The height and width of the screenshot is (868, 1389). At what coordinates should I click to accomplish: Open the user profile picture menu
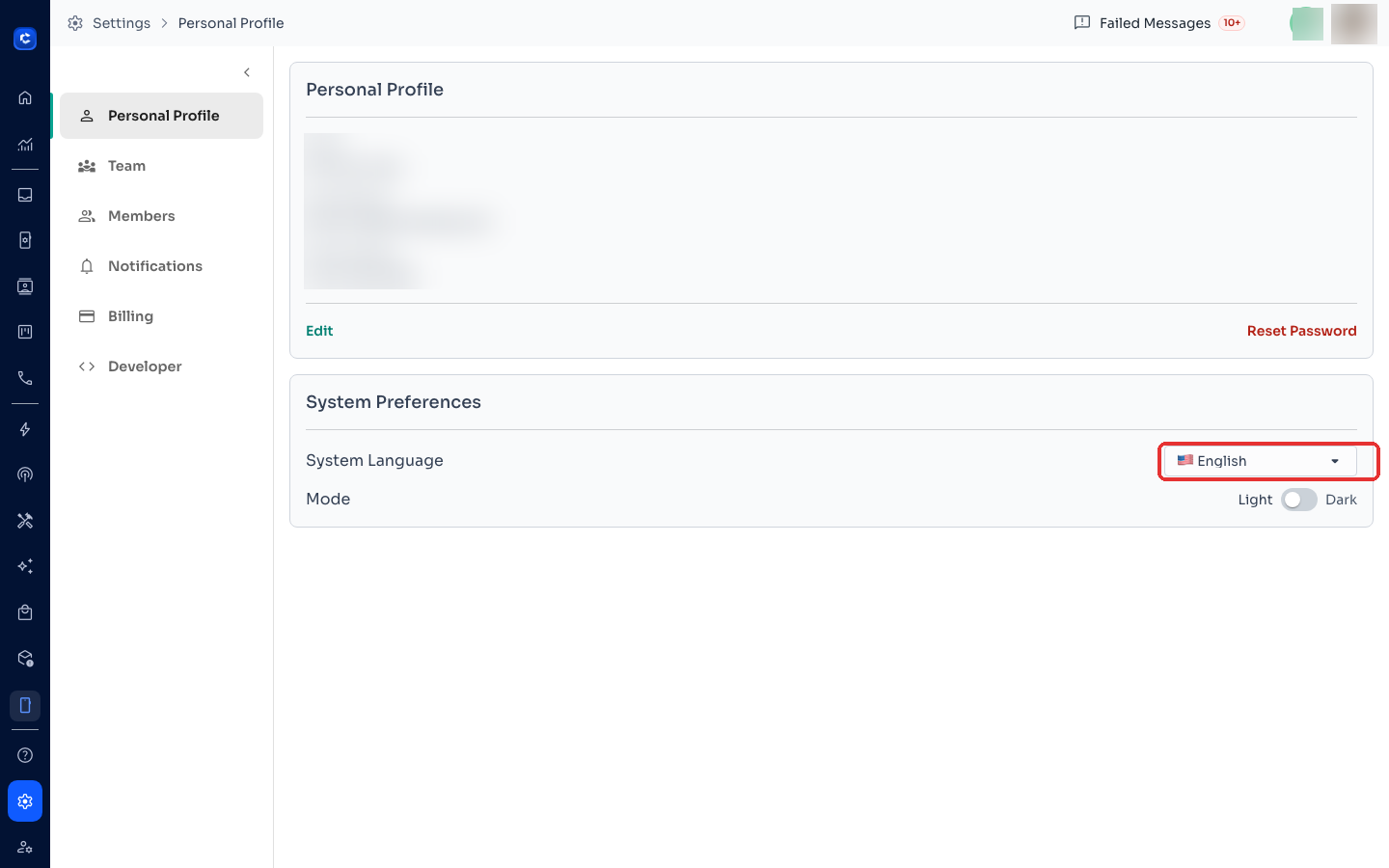point(1354,23)
